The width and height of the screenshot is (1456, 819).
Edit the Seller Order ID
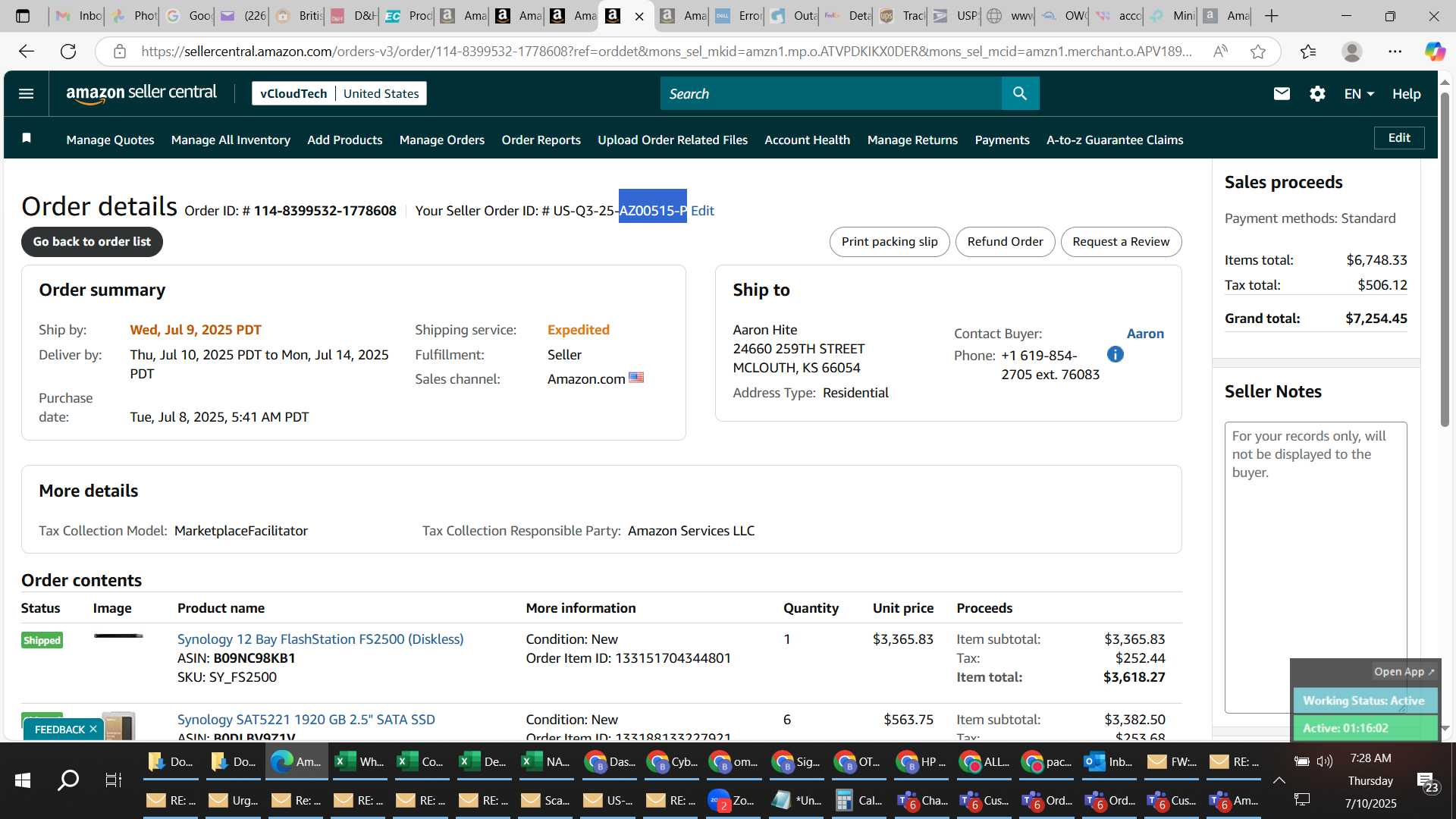702,211
